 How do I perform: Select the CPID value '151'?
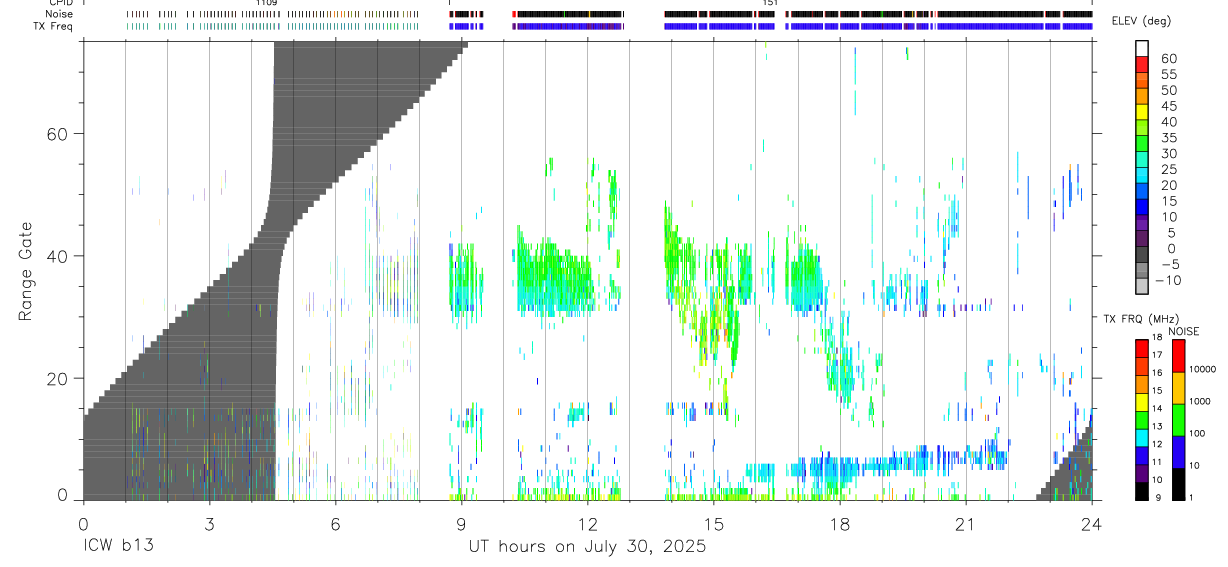[770, 3]
